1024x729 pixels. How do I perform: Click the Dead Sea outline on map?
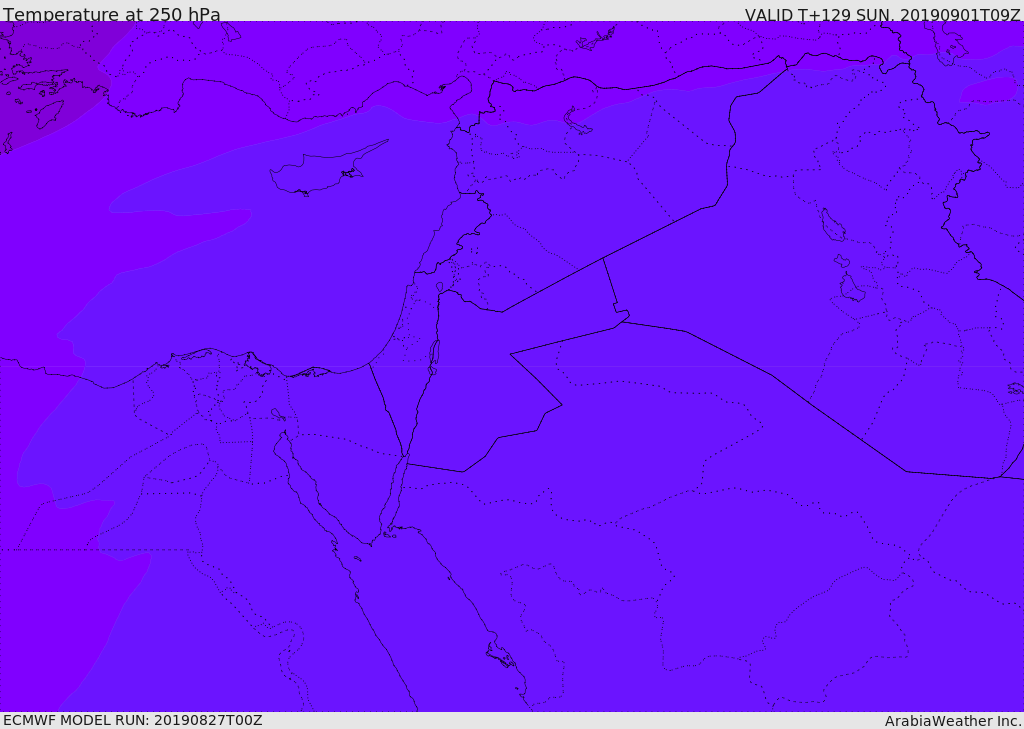(x=433, y=357)
